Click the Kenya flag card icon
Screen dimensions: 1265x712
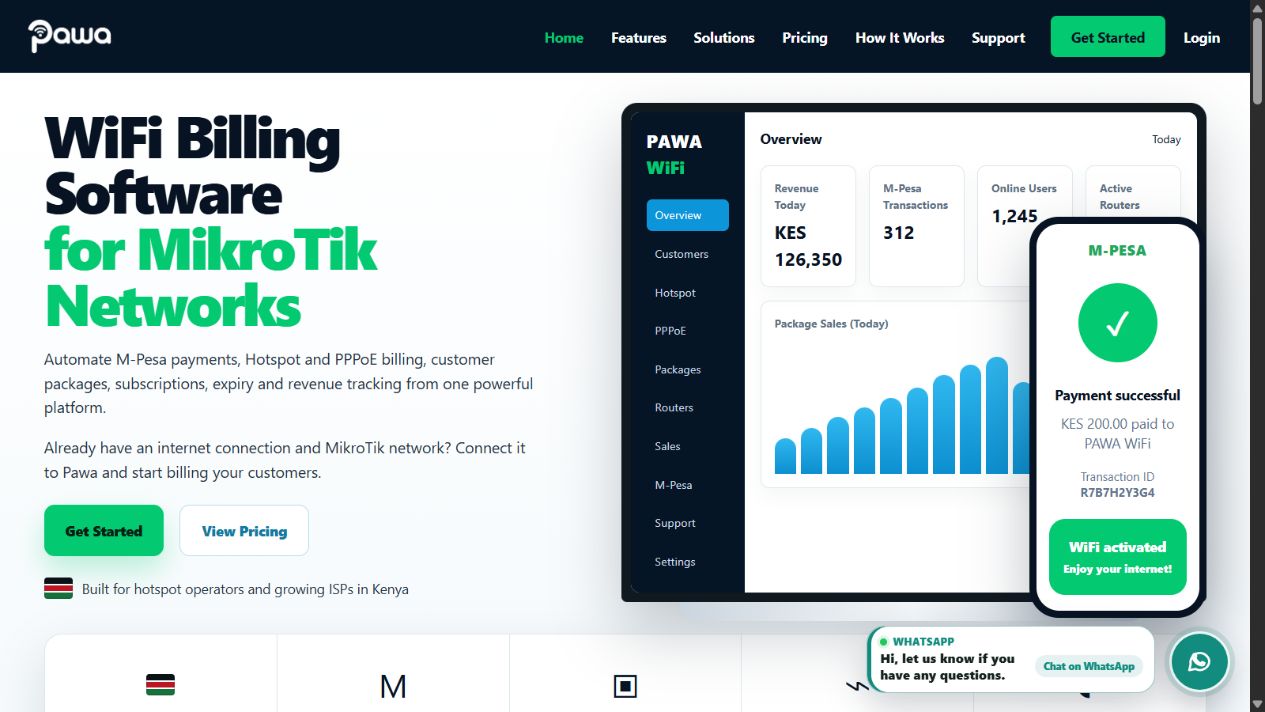160,685
